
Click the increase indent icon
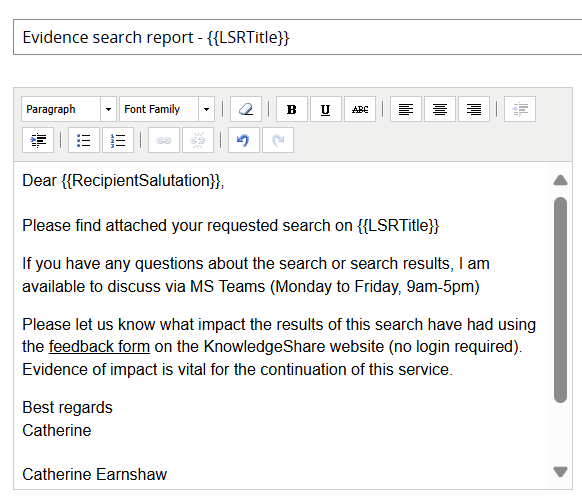click(38, 140)
